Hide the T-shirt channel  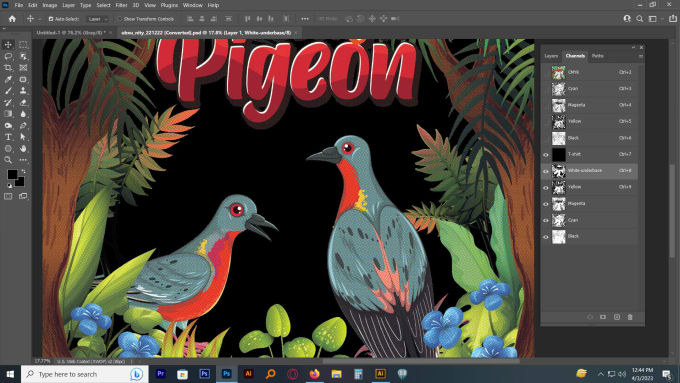click(546, 154)
